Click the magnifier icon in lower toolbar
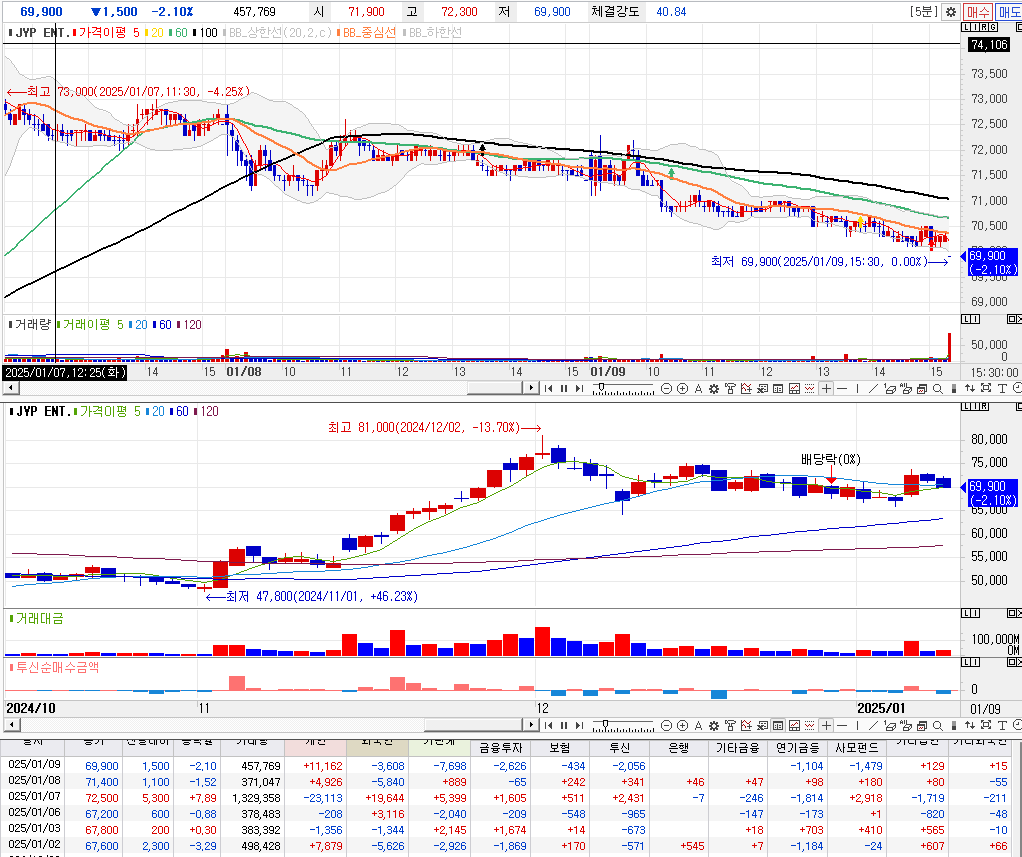 click(x=938, y=725)
